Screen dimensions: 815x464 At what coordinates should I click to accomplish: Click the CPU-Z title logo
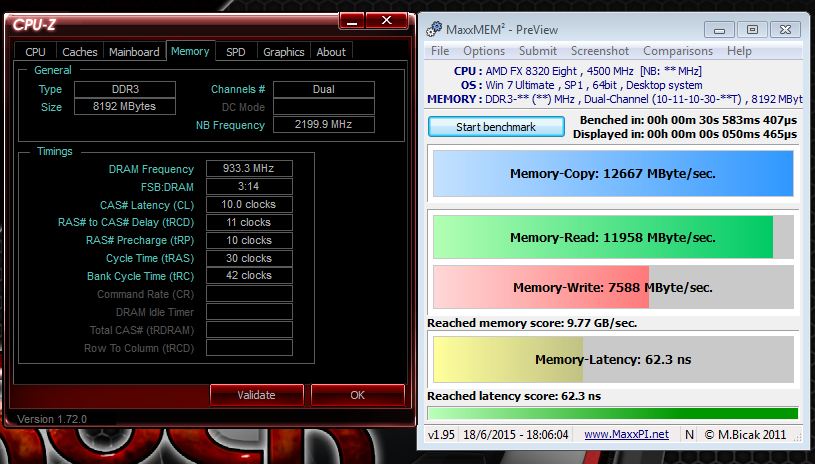[34, 24]
